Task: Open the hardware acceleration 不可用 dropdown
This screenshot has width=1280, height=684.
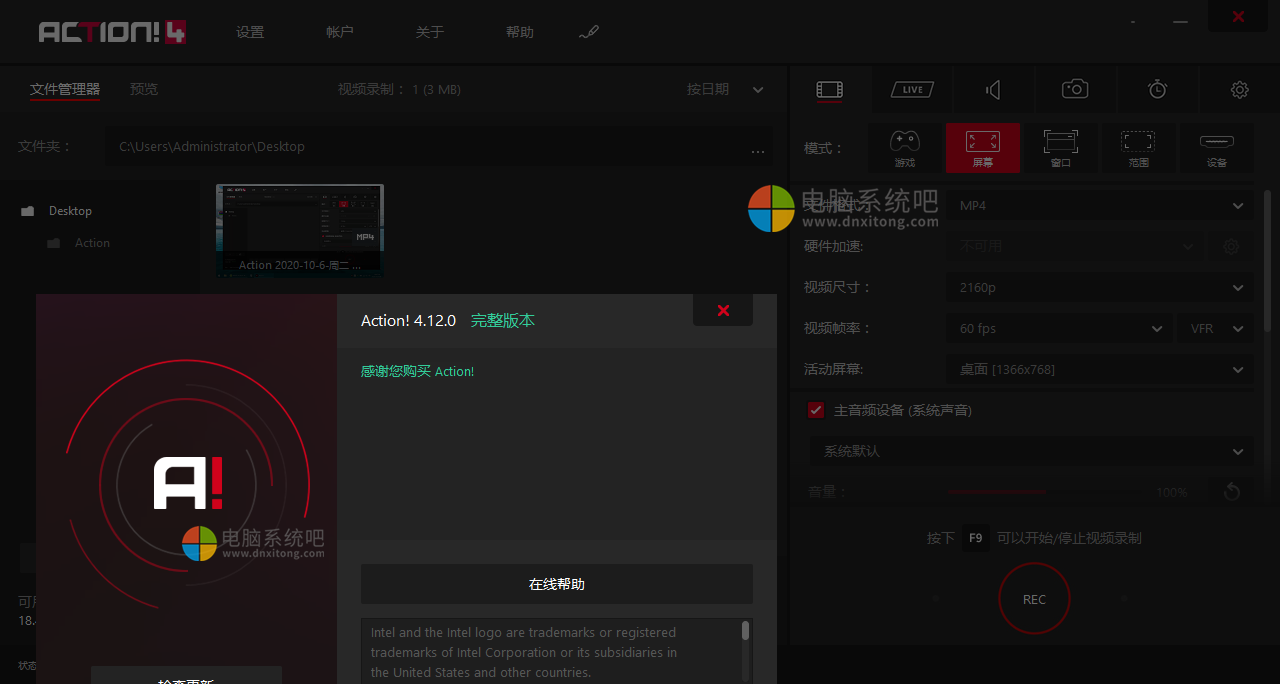Action: pyautogui.click(x=1075, y=246)
